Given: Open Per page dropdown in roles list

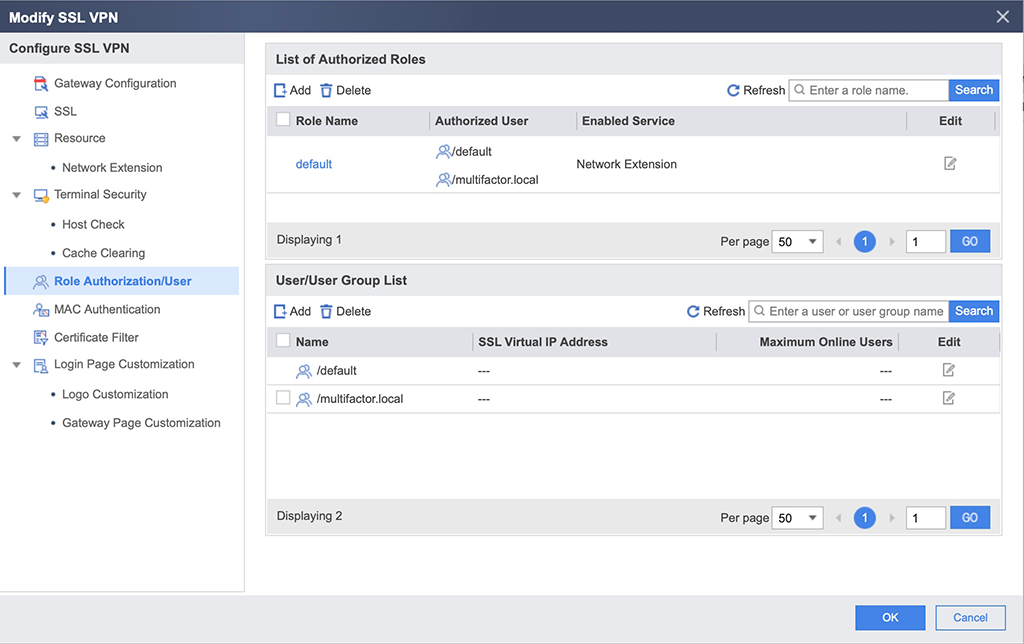Looking at the screenshot, I should coord(798,242).
